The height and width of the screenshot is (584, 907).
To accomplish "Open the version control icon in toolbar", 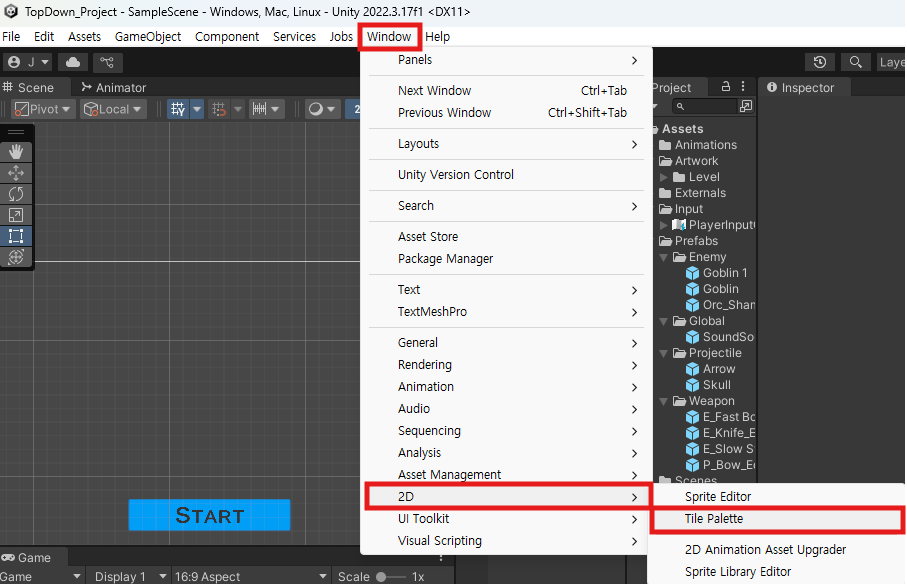I will click(x=107, y=62).
